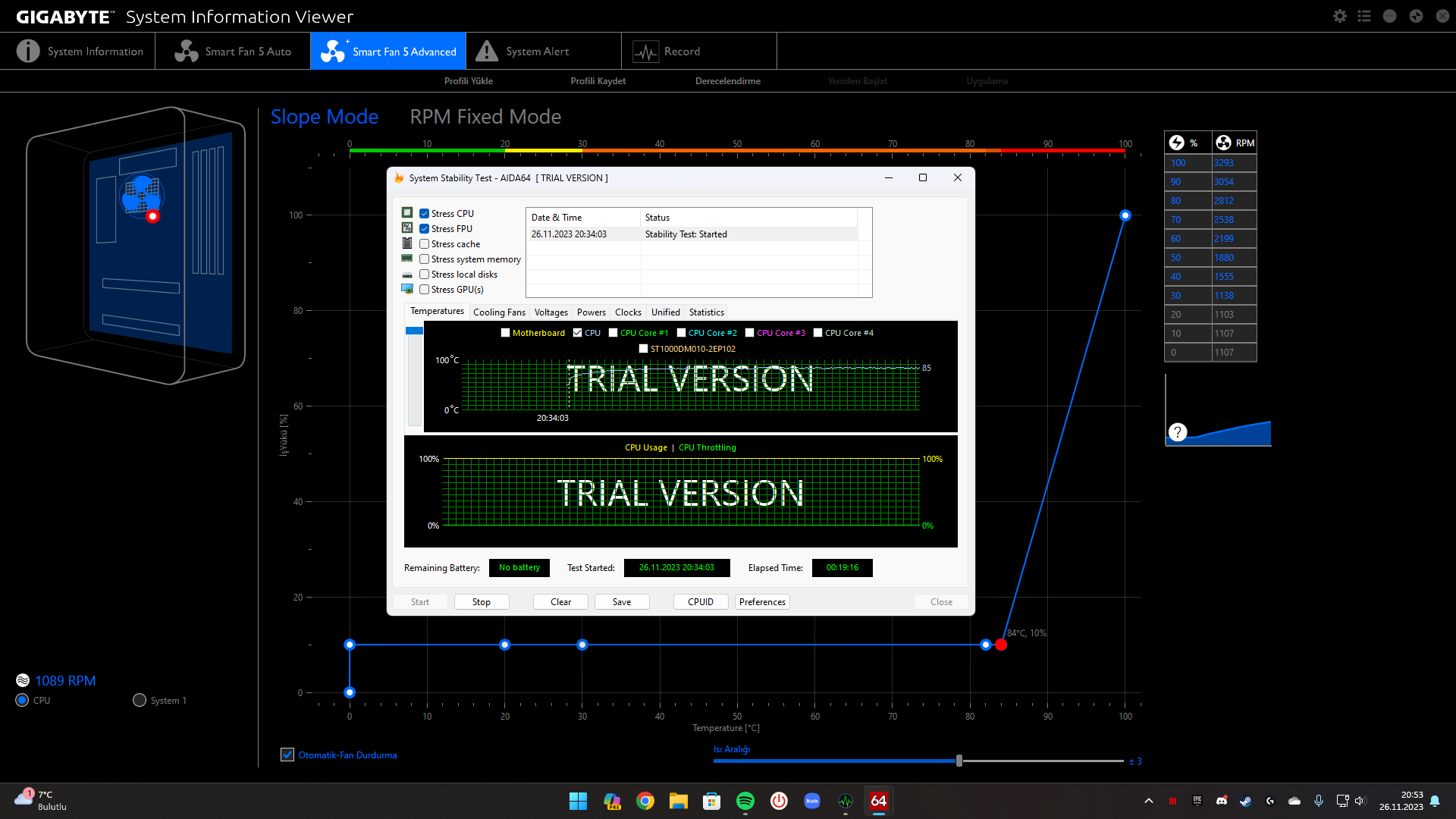The height and width of the screenshot is (819, 1456).
Task: Switch to Voltages tab in AIDA64
Action: point(551,312)
